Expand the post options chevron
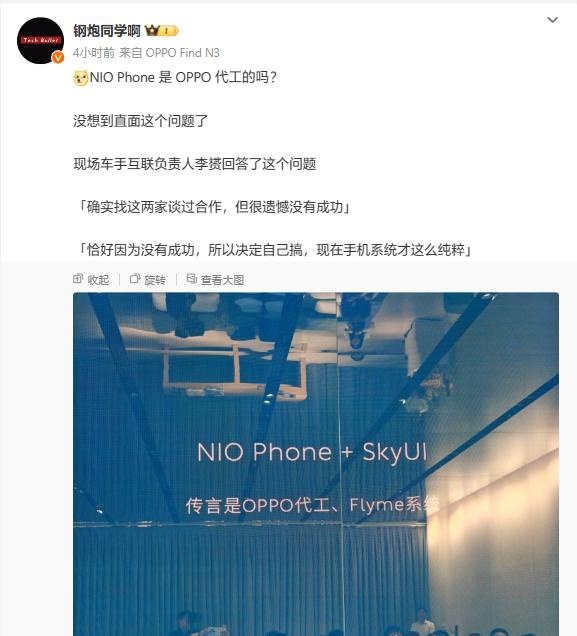This screenshot has width=577, height=636. [552, 20]
